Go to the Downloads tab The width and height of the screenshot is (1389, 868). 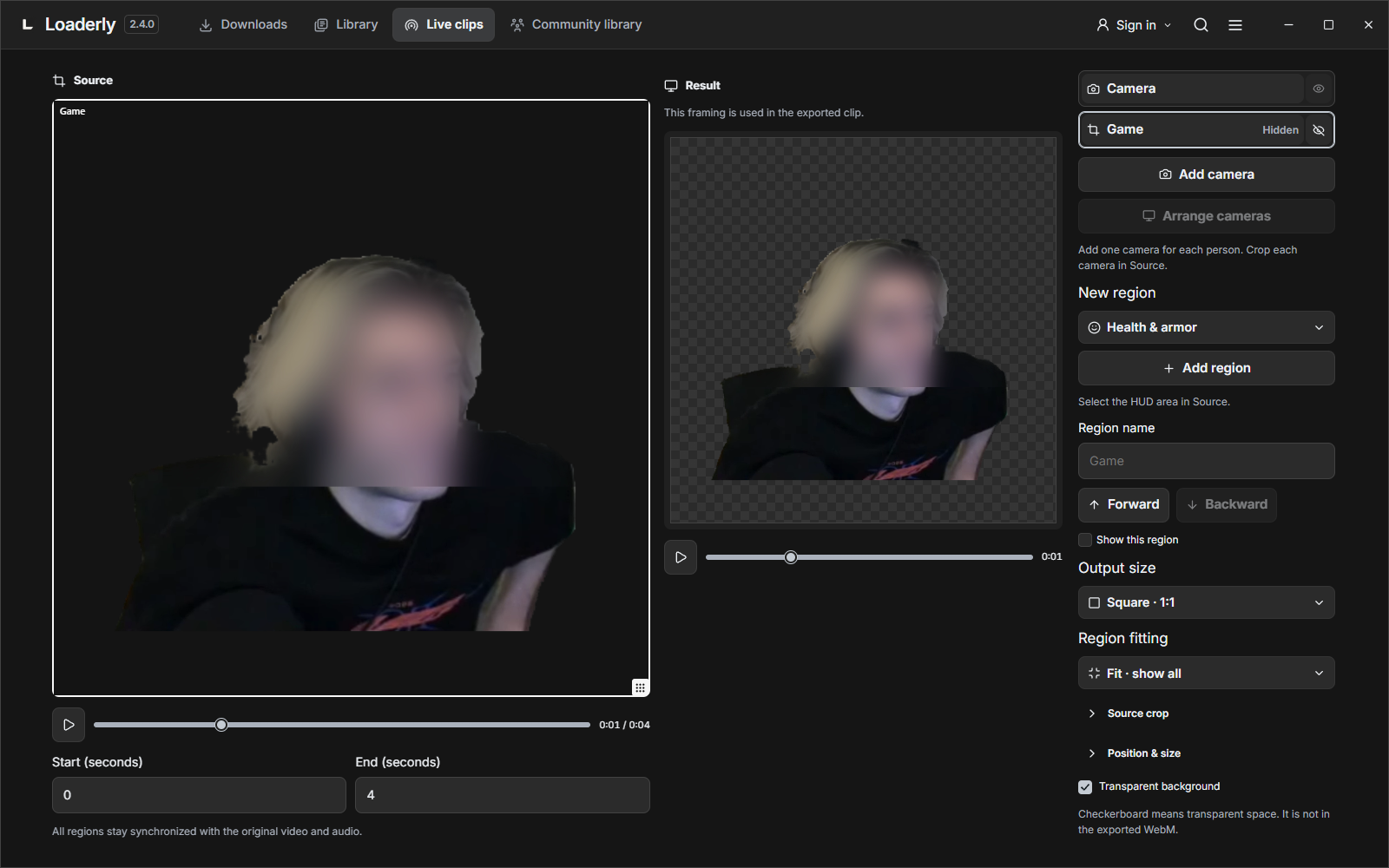click(x=243, y=24)
